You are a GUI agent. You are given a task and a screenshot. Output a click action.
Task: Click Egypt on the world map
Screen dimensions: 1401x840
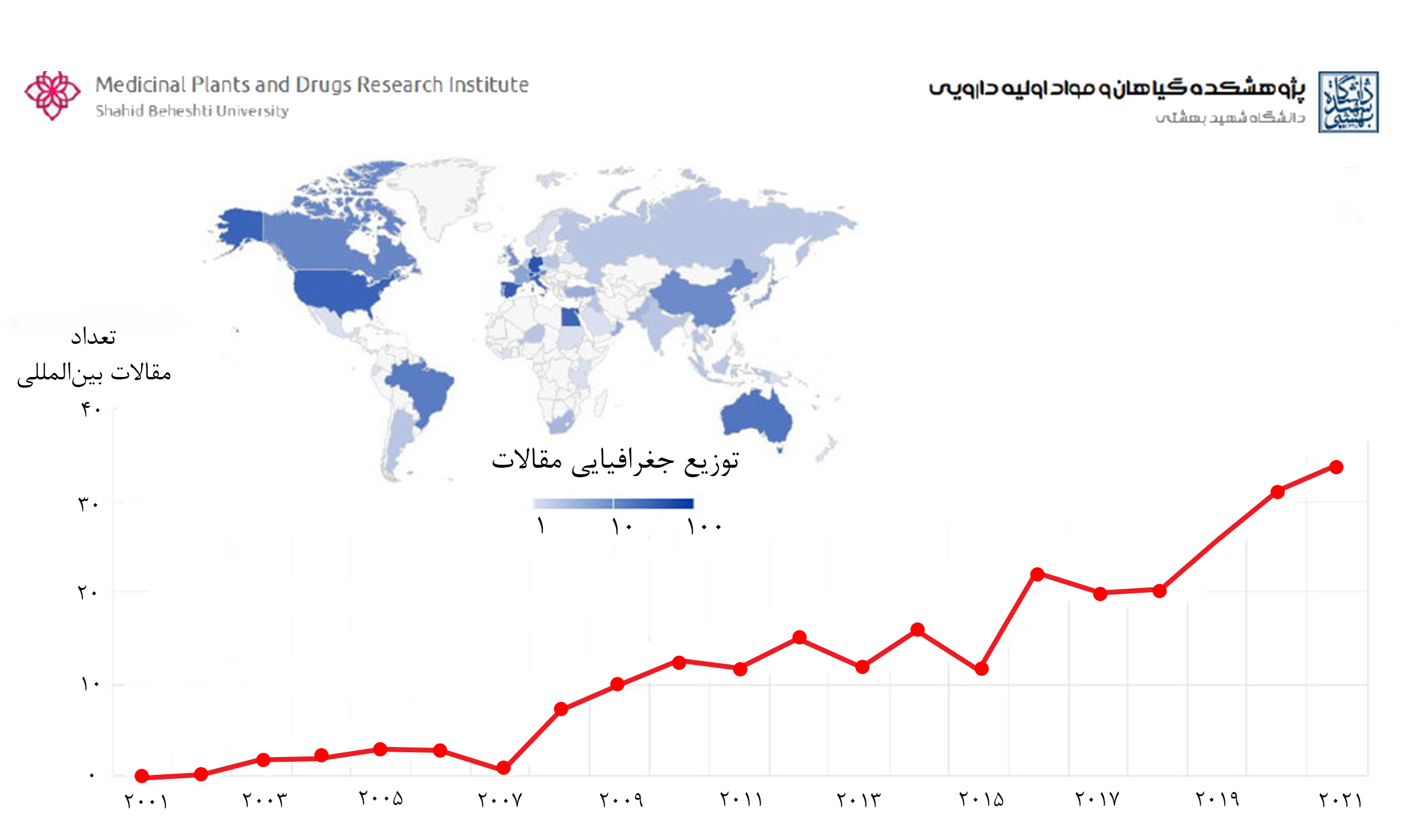(571, 318)
